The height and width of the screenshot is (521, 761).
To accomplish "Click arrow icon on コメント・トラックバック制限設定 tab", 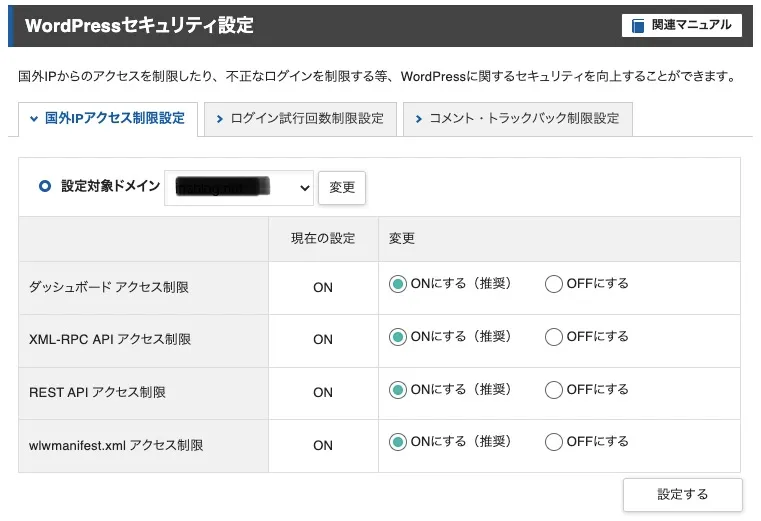I will [x=419, y=119].
